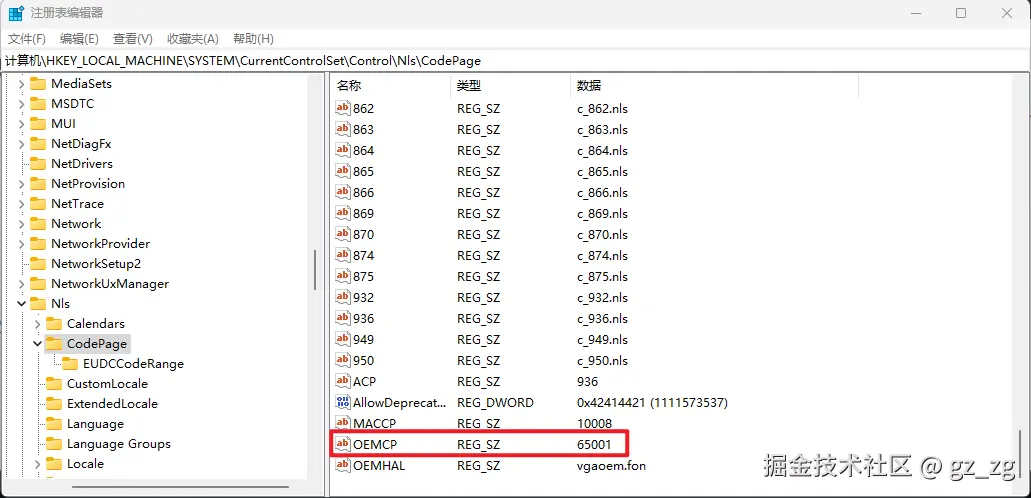Select the icon for value 936

pos(343,318)
